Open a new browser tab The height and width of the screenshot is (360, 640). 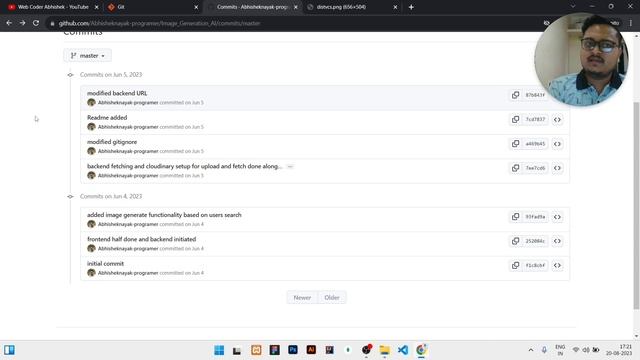pos(411,7)
